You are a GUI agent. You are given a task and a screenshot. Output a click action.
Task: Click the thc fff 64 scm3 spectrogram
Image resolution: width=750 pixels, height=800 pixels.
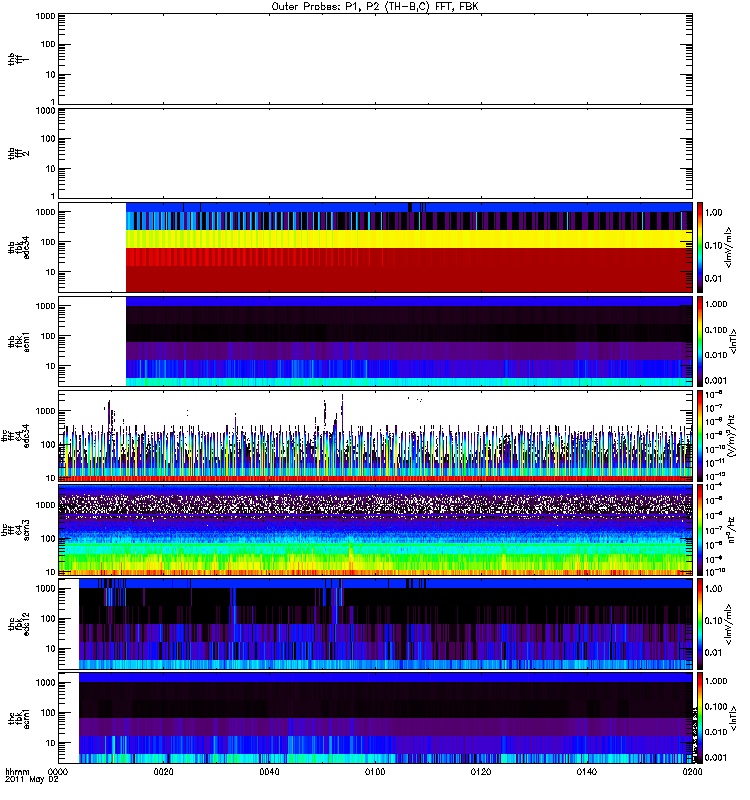[x=376, y=531]
